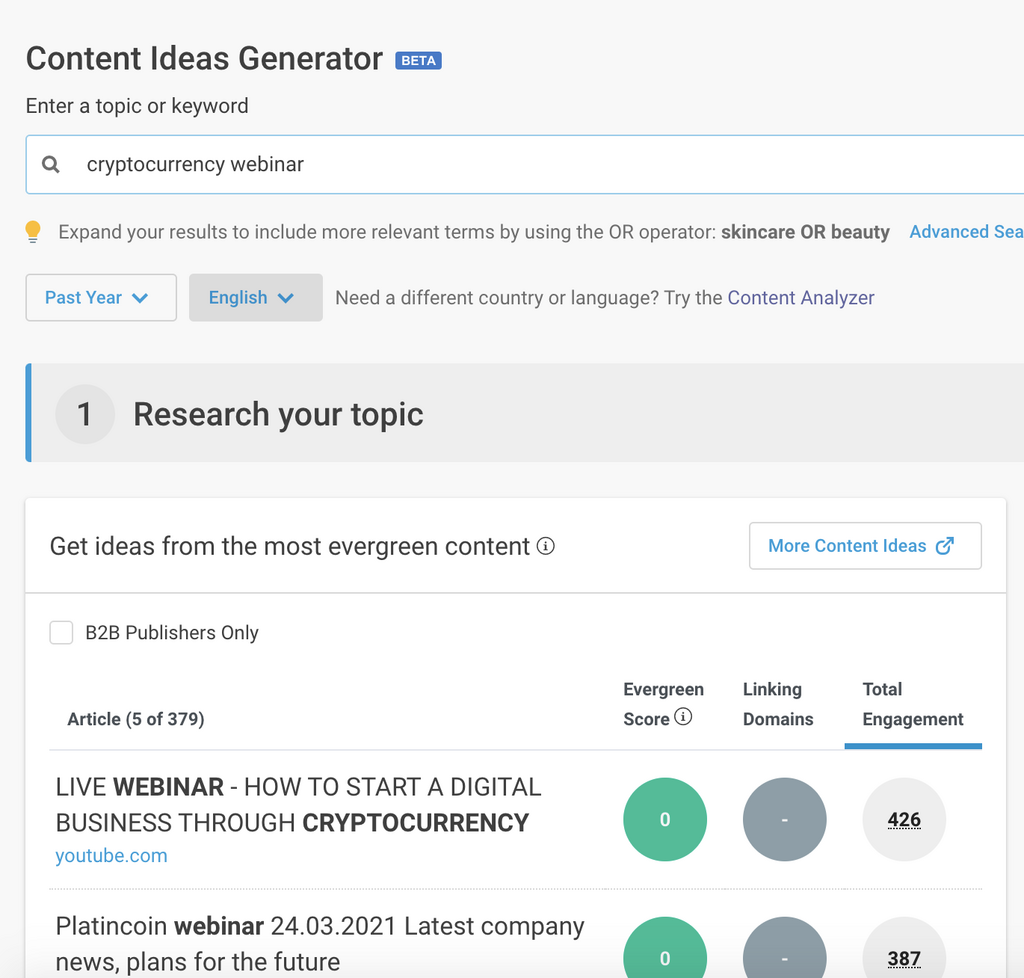
Task: Click the 426 total engagement value
Action: (x=904, y=820)
